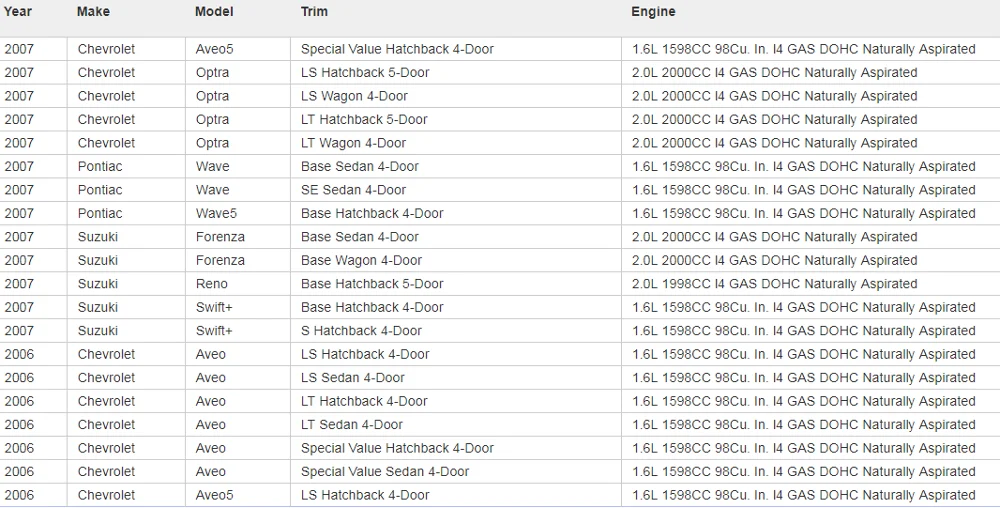
Task: Select the S Hatchback 4-Door trim
Action: (x=361, y=331)
